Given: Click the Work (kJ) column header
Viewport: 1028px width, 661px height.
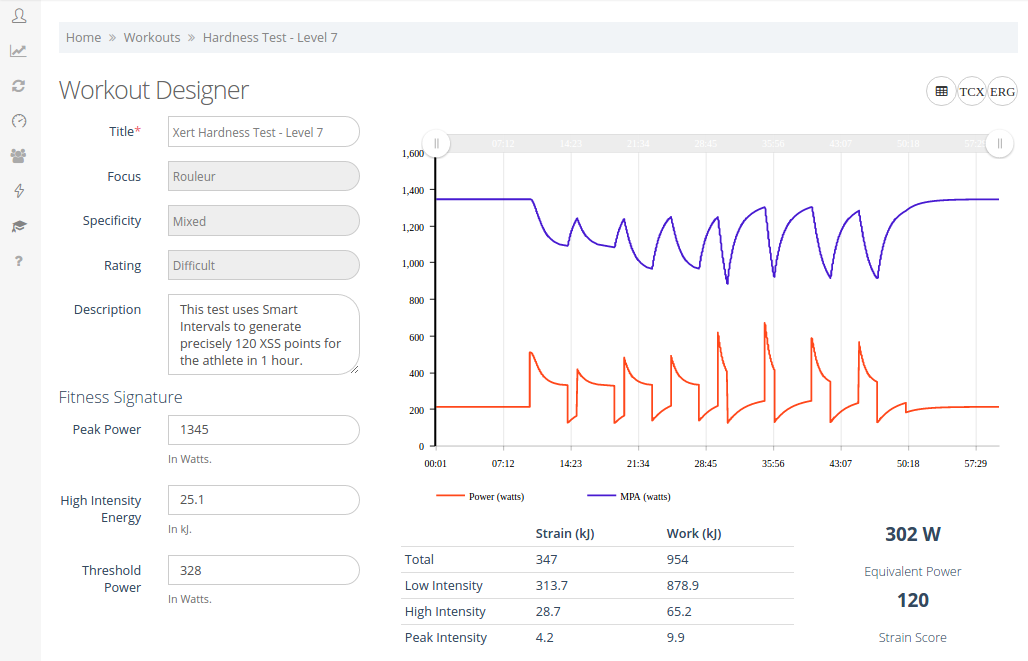Looking at the screenshot, I should 694,534.
